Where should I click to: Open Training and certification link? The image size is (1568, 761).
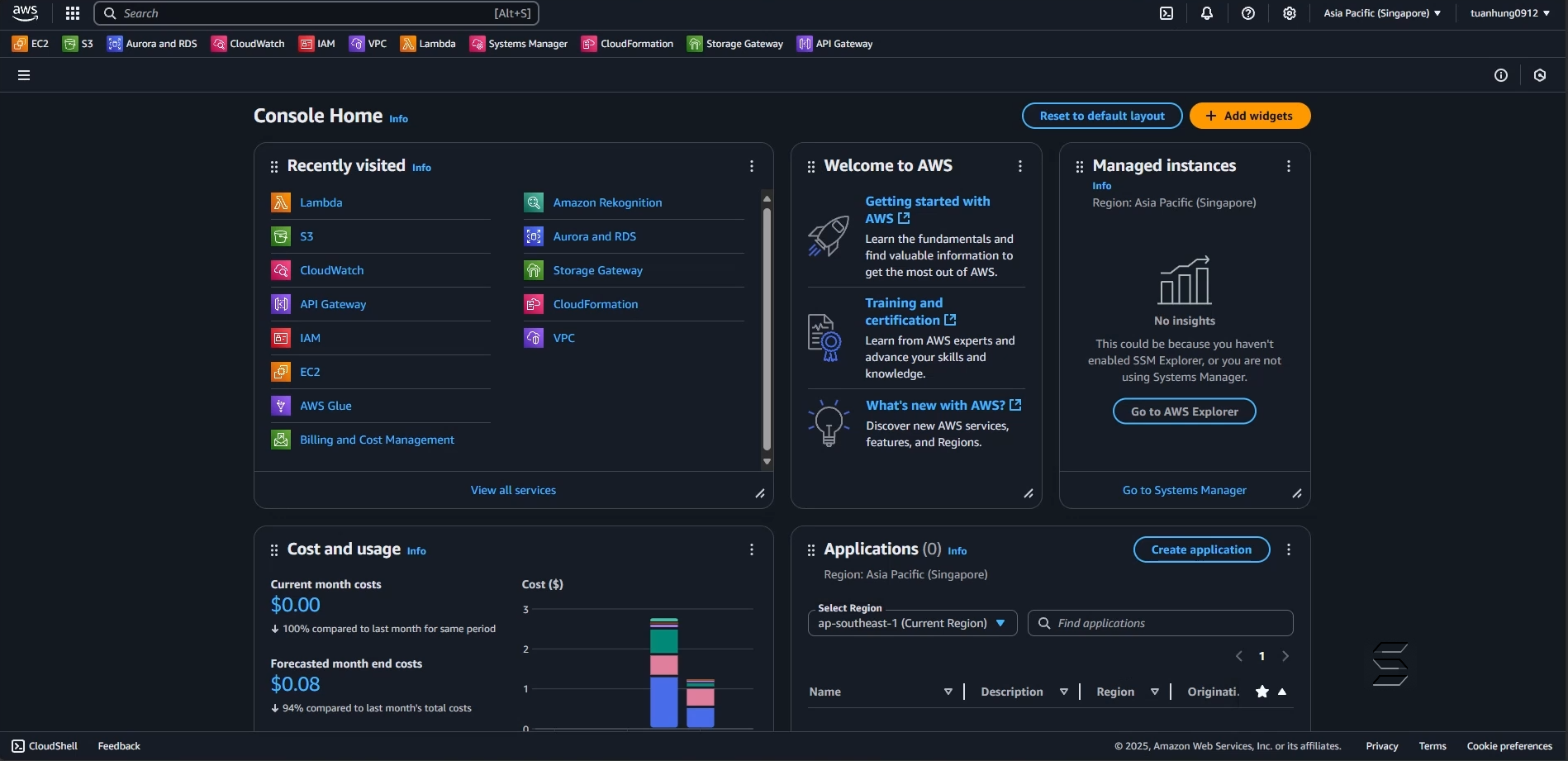coord(910,312)
